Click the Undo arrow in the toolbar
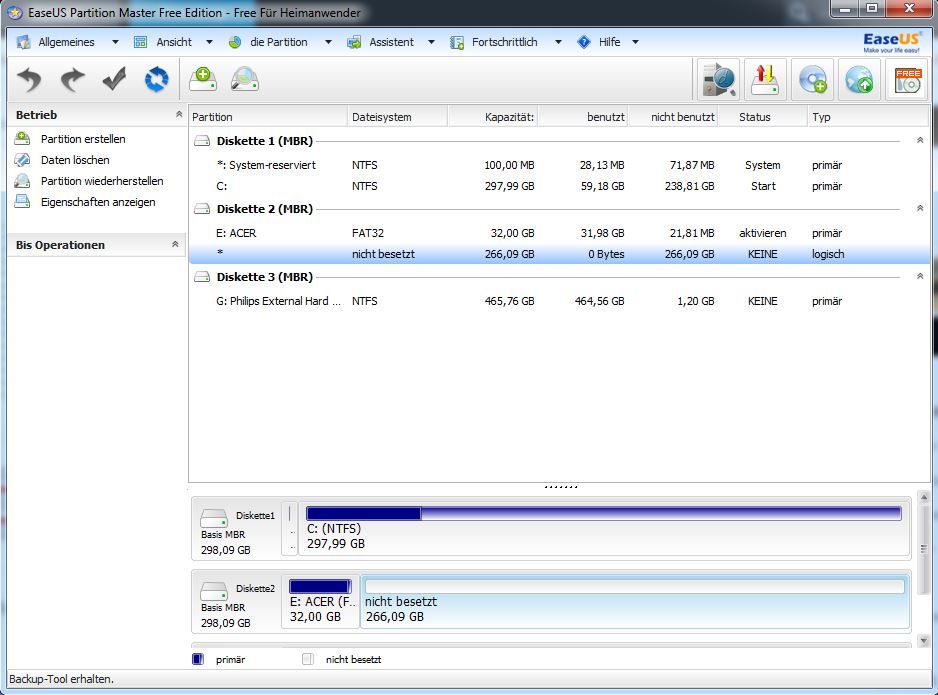The height and width of the screenshot is (695, 938). click(x=27, y=80)
